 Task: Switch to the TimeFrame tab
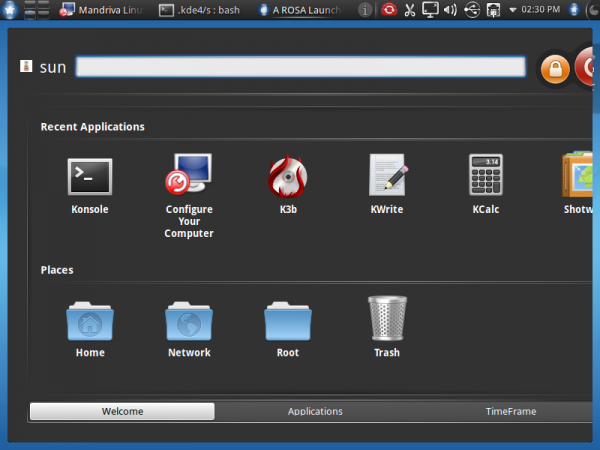510,411
